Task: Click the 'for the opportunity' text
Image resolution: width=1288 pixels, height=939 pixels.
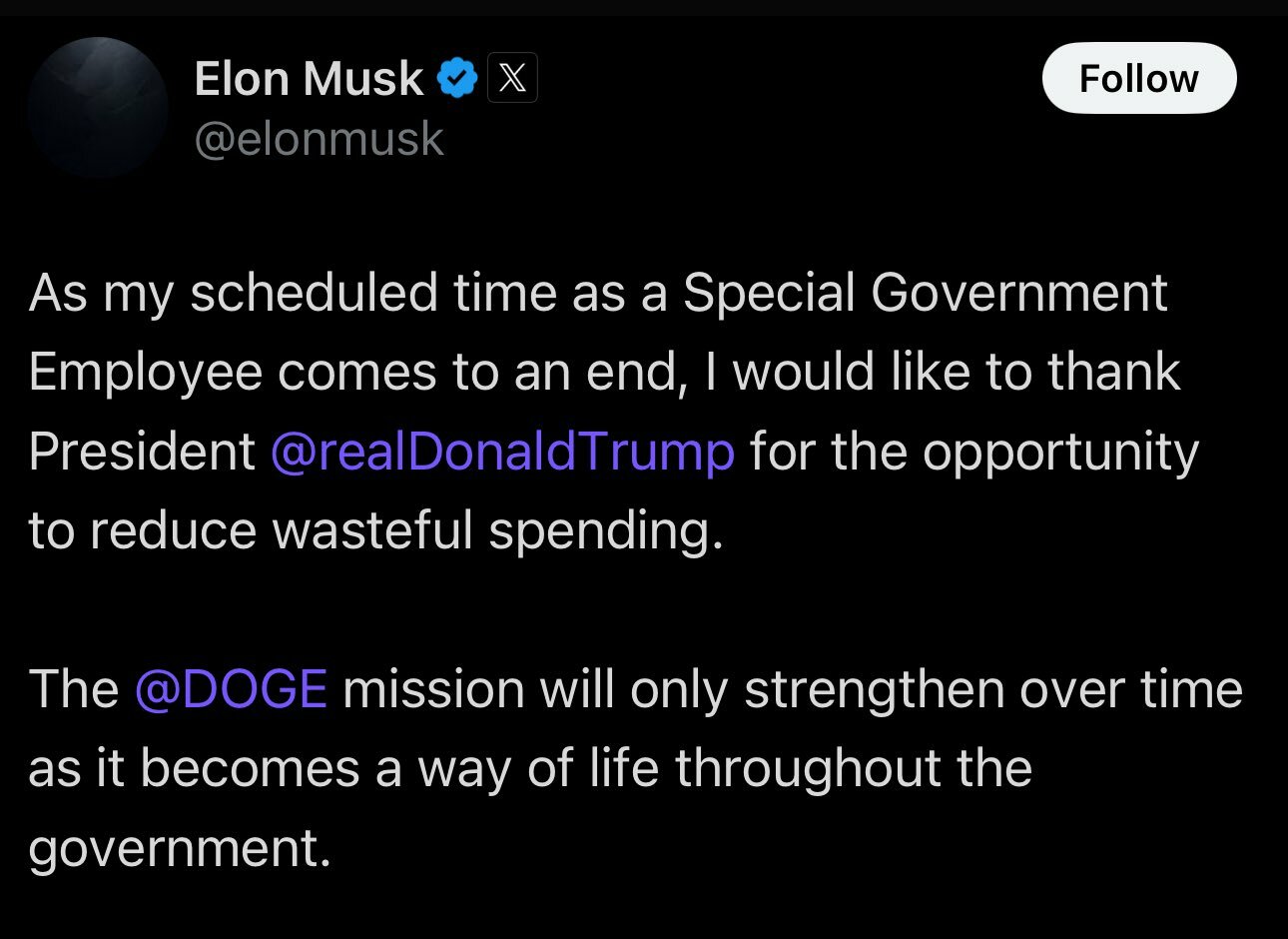Action: [x=974, y=453]
